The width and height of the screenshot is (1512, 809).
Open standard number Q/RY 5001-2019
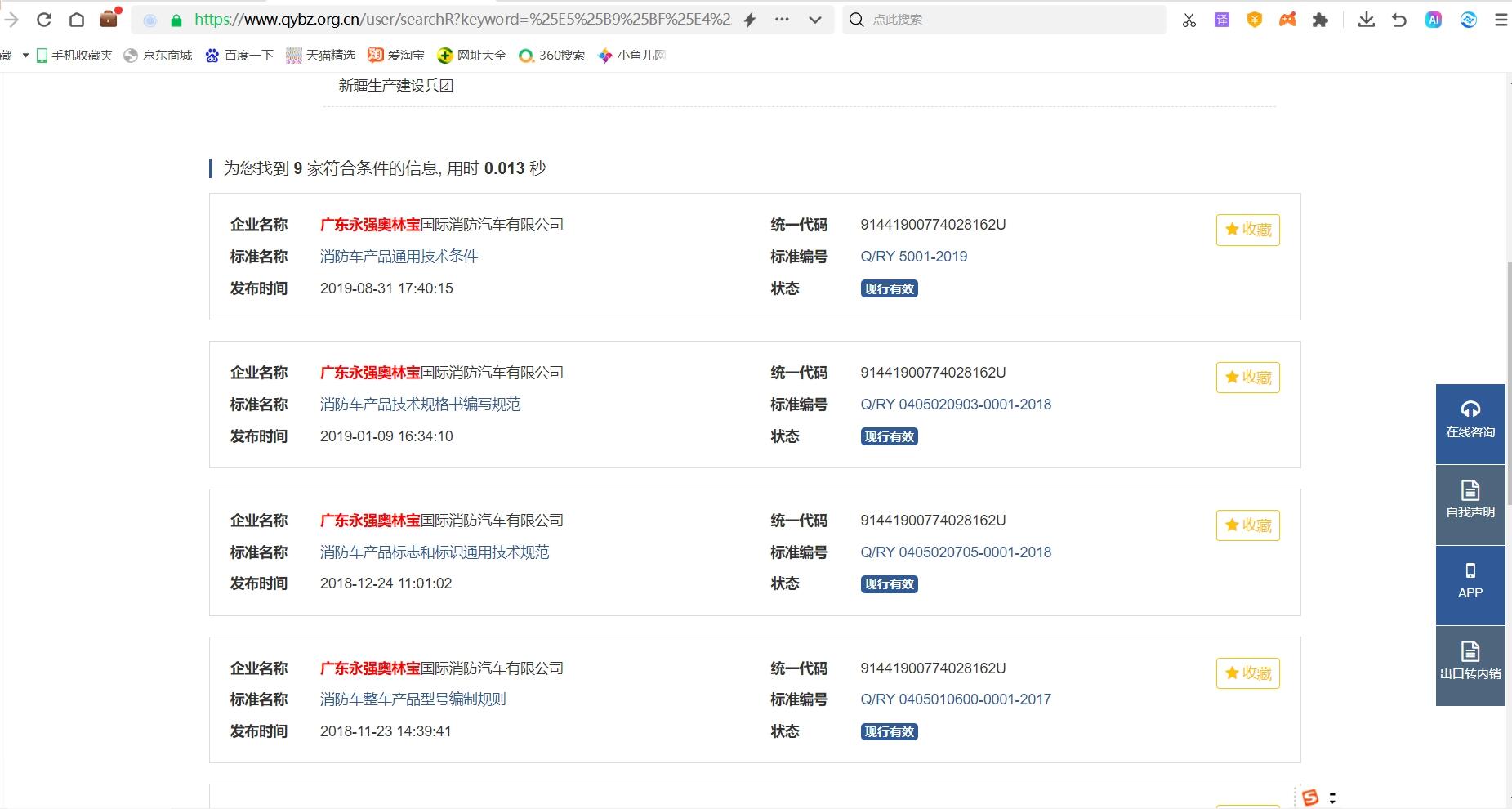(x=913, y=257)
